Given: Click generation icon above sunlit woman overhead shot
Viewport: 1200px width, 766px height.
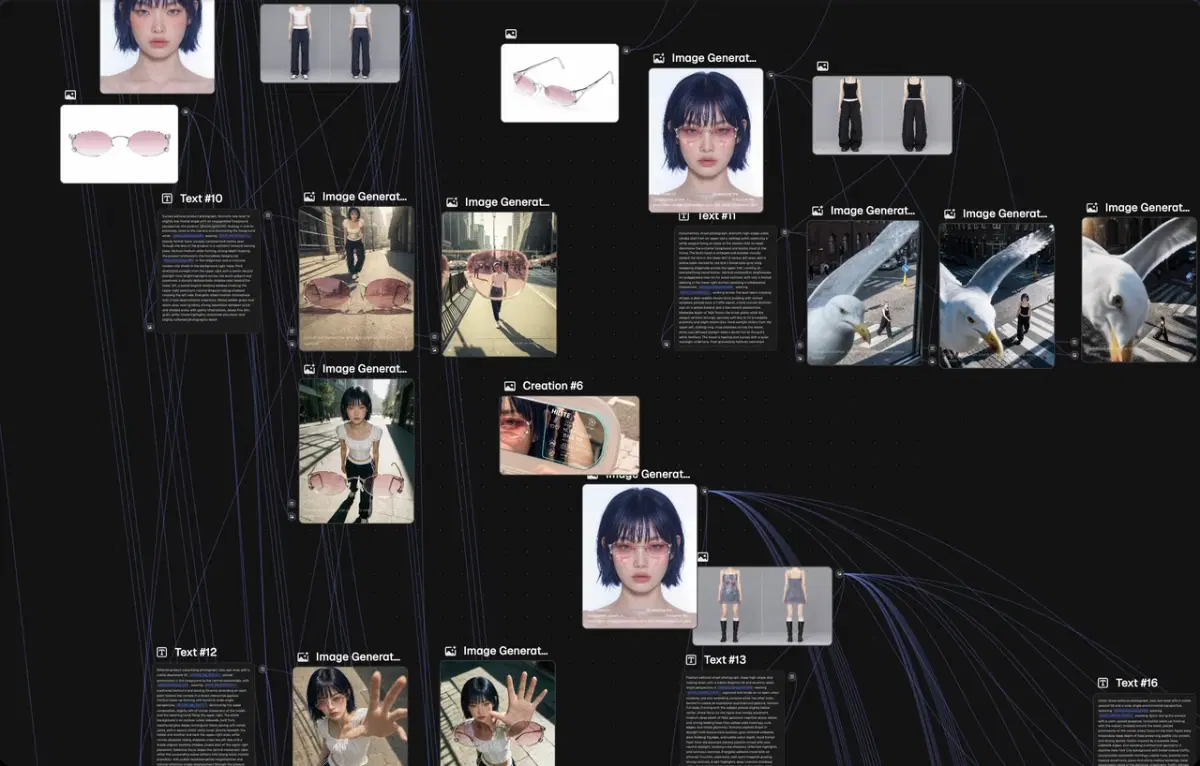Looking at the screenshot, I should click(309, 369).
